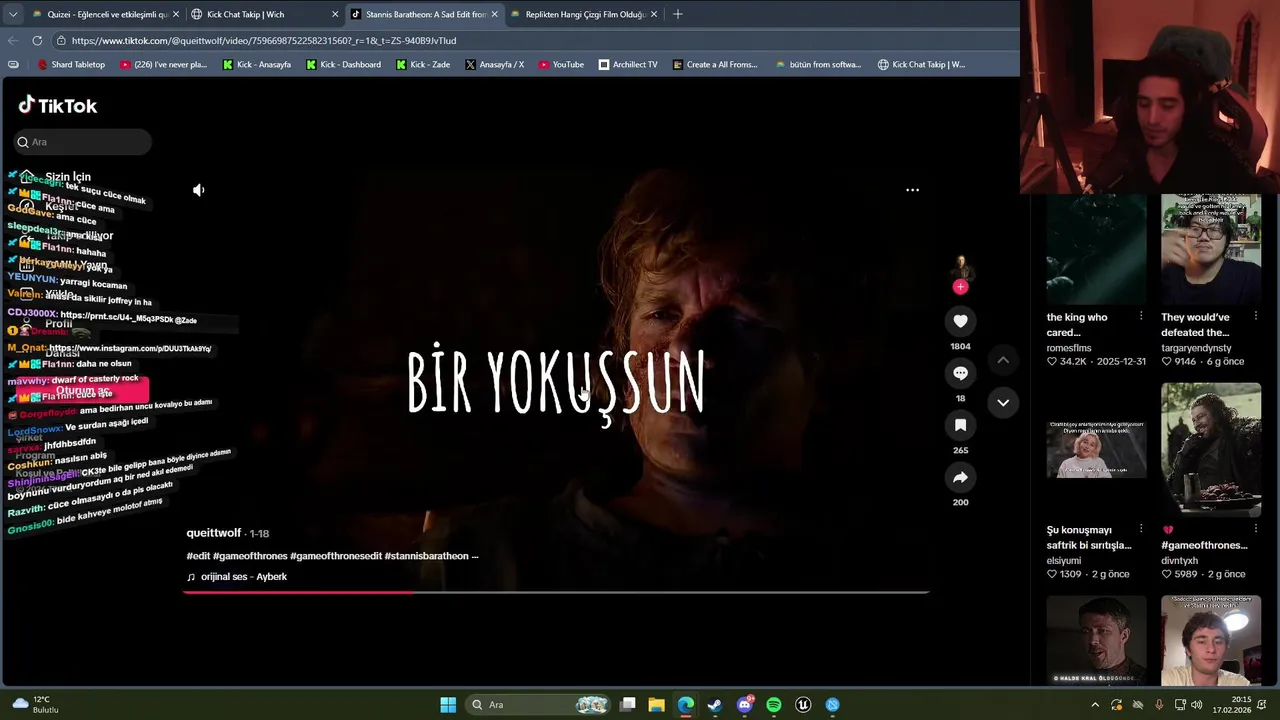The width and height of the screenshot is (1280, 720).
Task: Open the Kick - Anasayfa bookmark
Action: click(x=256, y=64)
